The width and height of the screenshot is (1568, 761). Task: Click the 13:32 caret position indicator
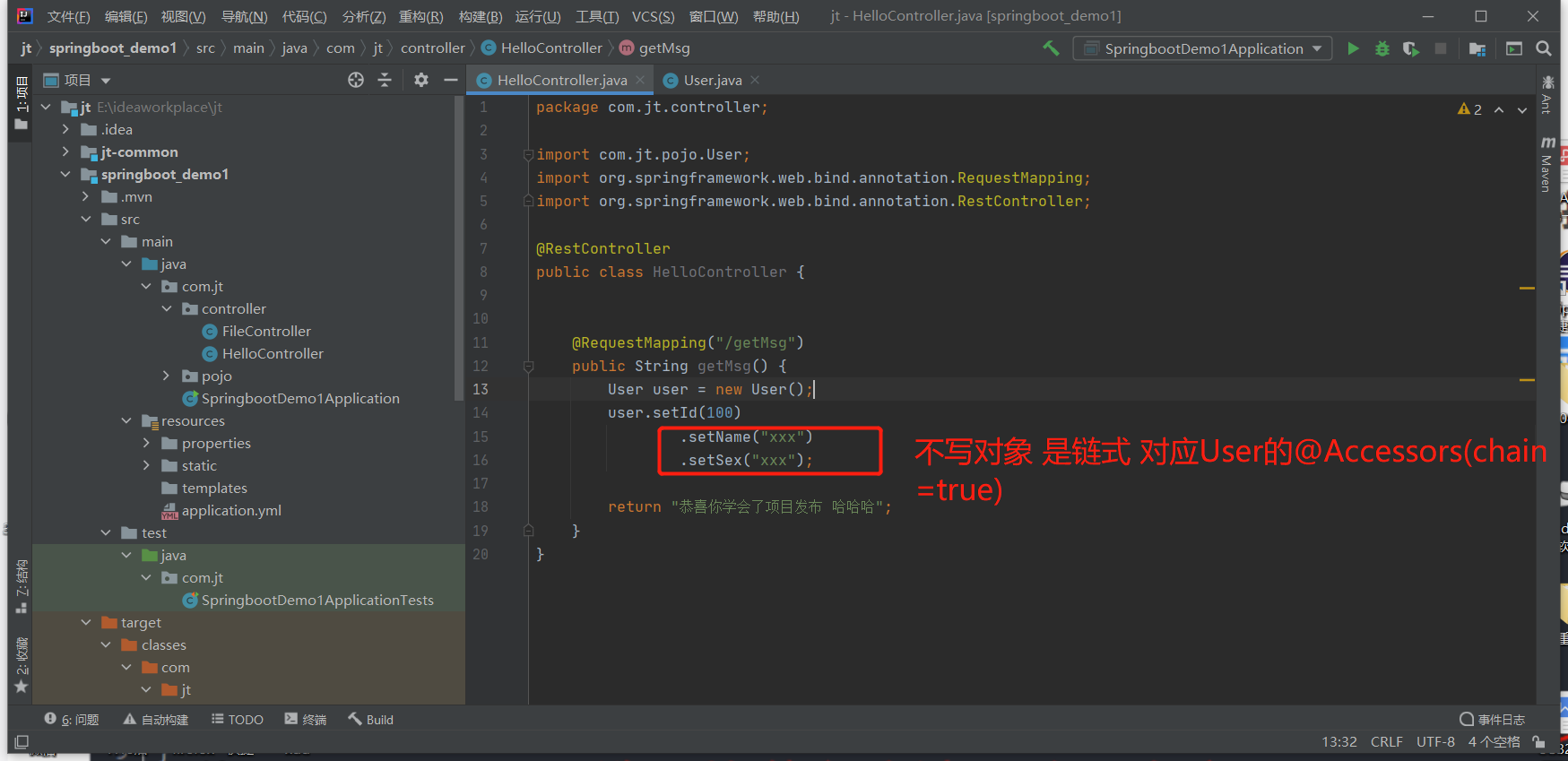point(1339,742)
